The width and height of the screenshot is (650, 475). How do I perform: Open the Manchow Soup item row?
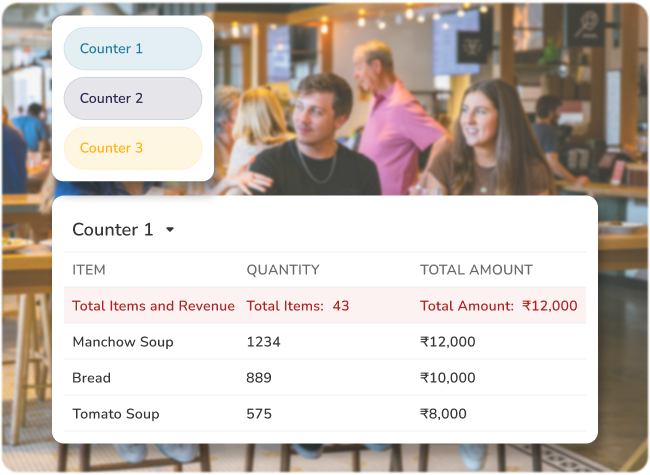click(x=123, y=342)
